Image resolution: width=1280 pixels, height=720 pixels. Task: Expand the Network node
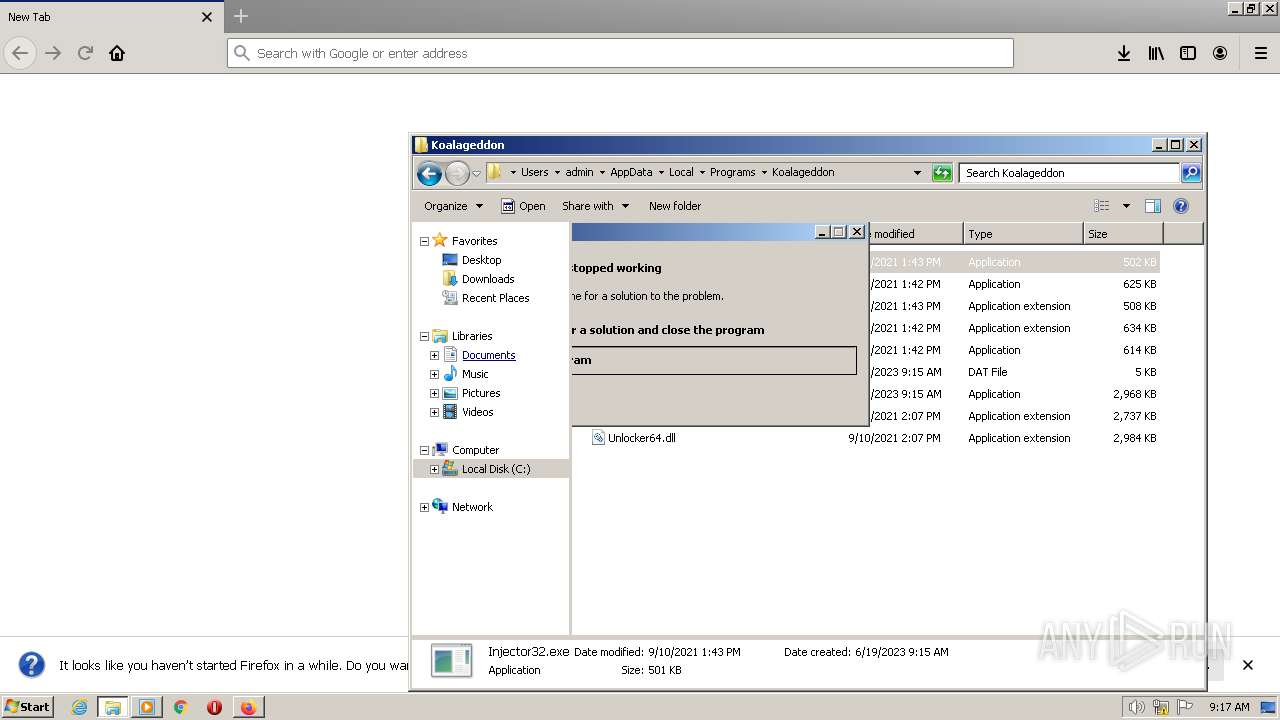424,507
